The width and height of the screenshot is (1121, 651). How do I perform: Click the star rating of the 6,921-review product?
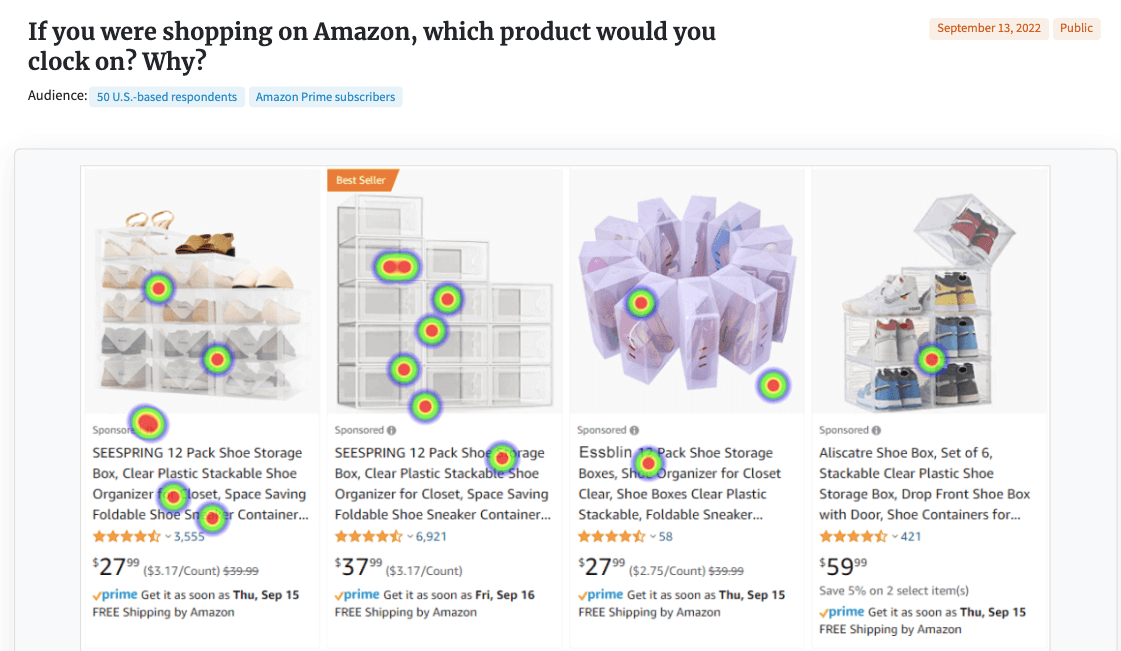pos(369,537)
